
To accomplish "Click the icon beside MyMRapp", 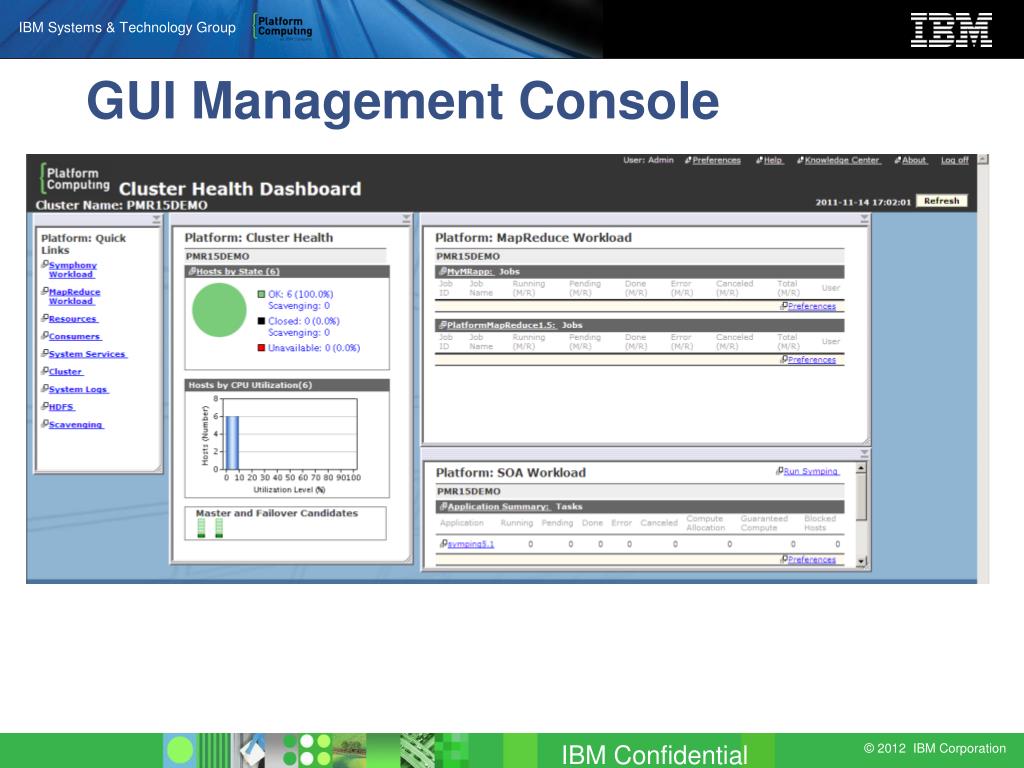I will 443,271.
